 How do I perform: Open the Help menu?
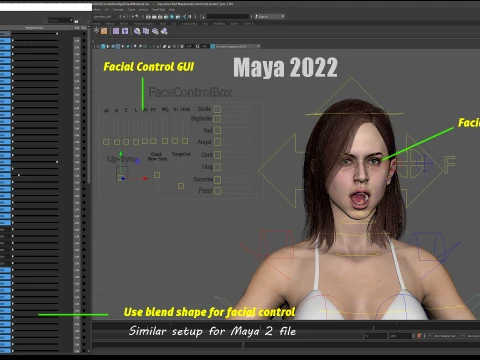[172, 10]
